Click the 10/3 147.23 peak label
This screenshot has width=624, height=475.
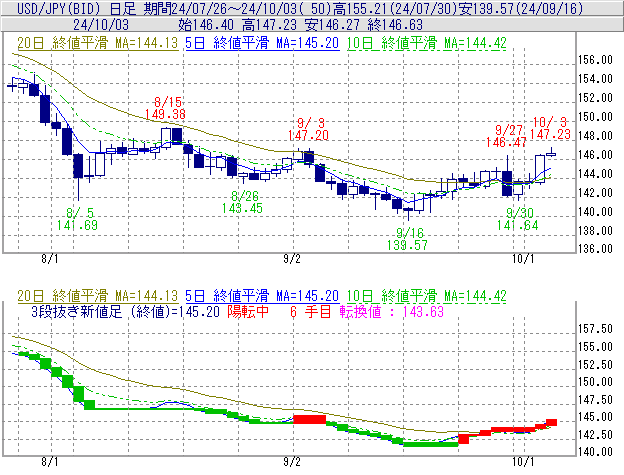point(550,128)
